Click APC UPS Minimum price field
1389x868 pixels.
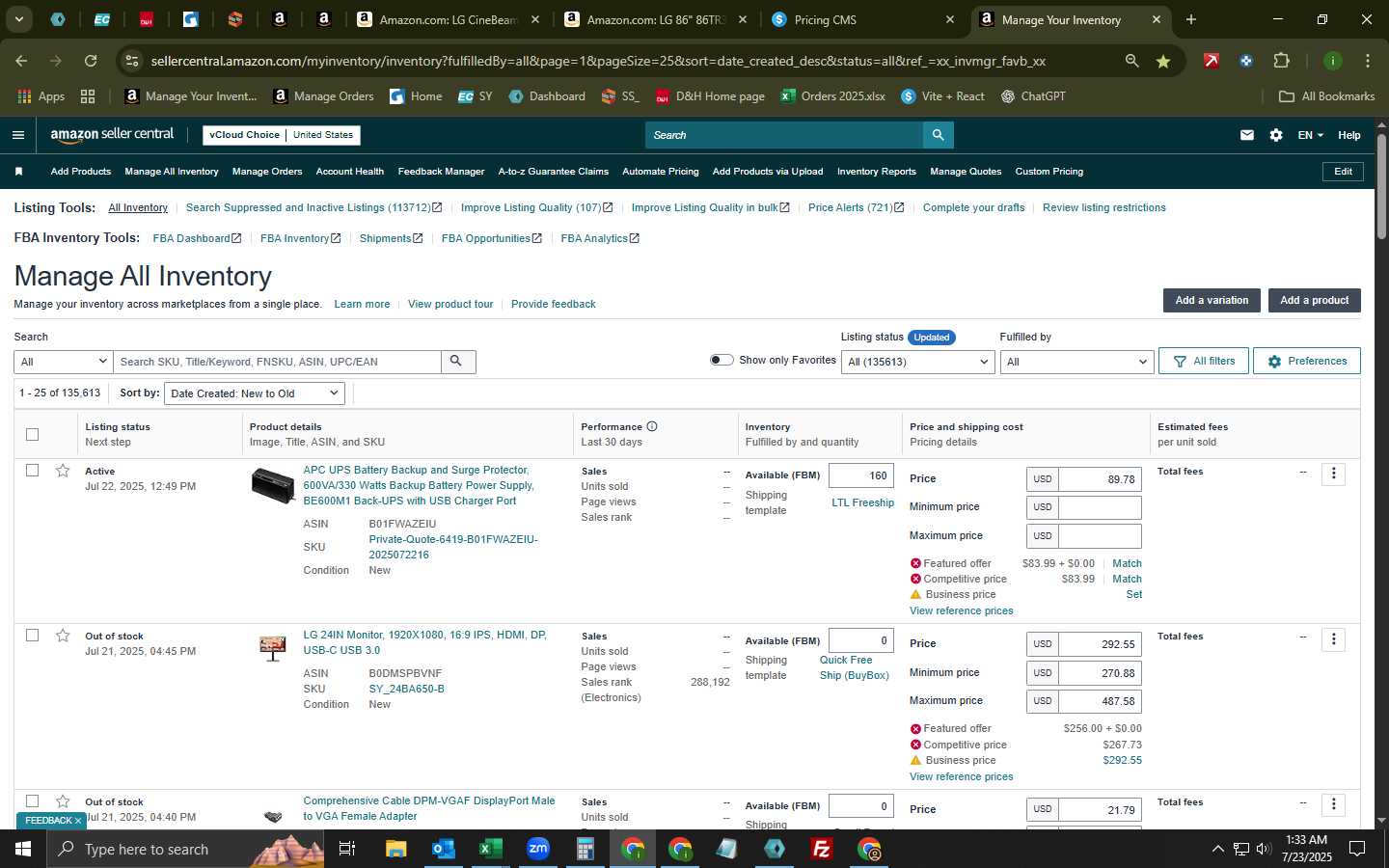click(x=1100, y=507)
